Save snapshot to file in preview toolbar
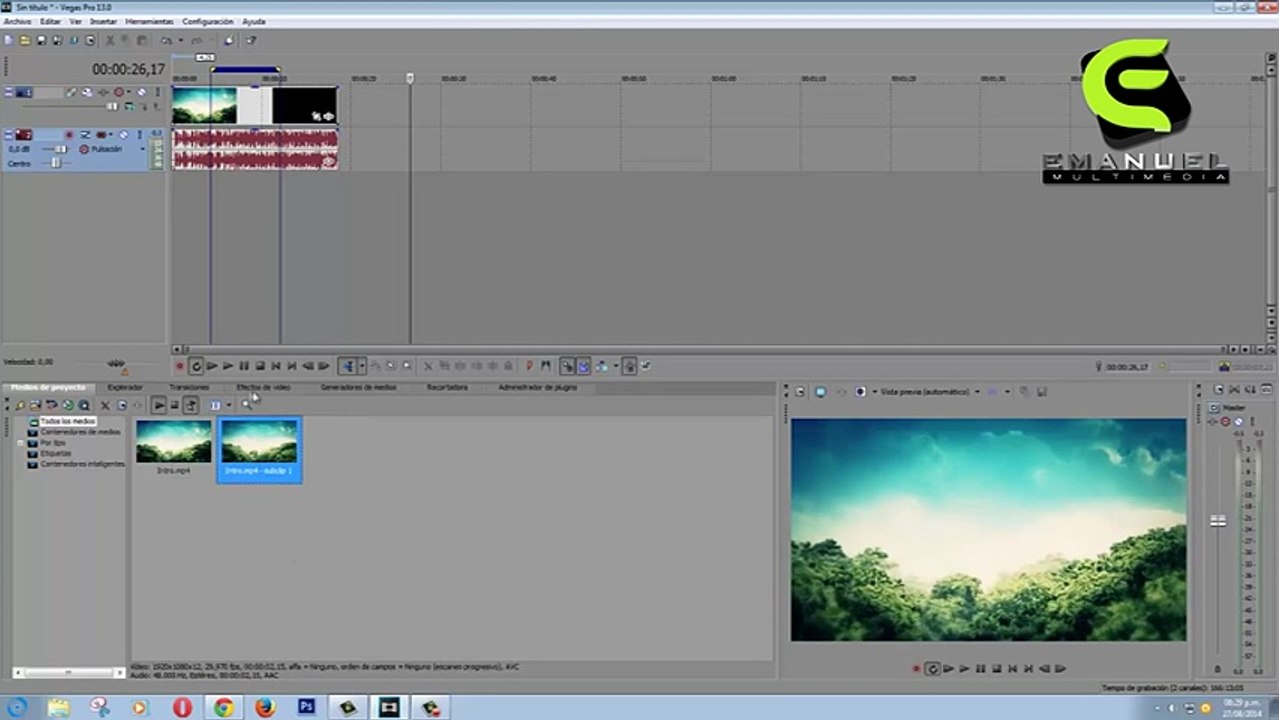 pyautogui.click(x=1042, y=391)
